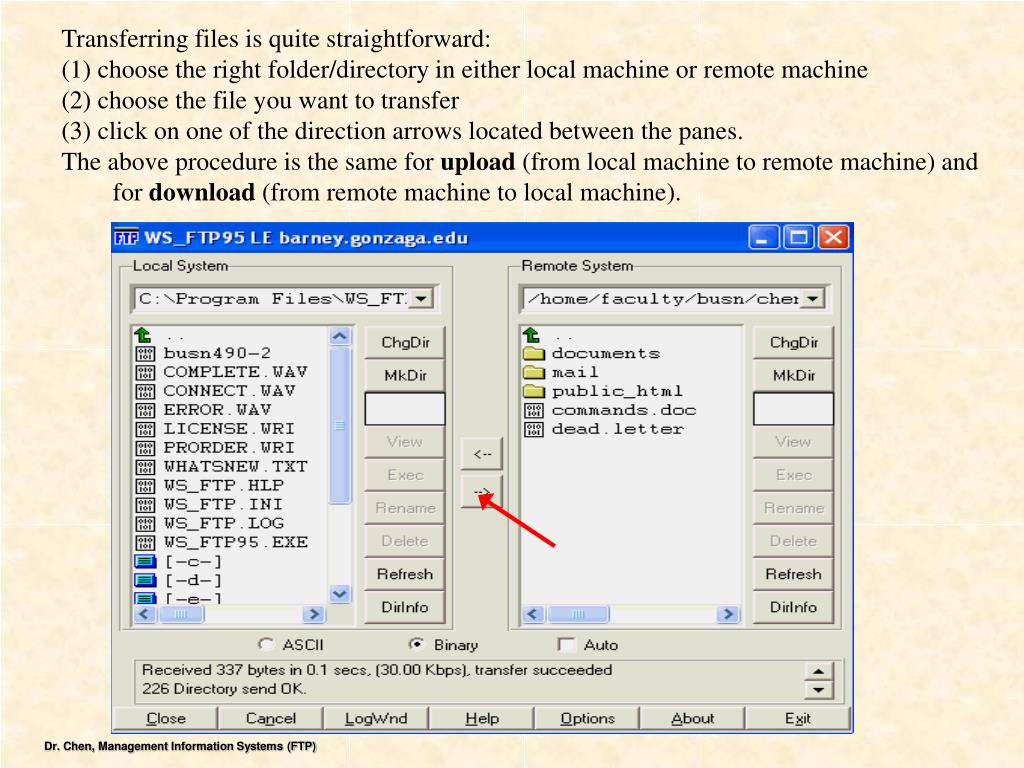This screenshot has height=768, width=1024.
Task: Click the local system DirInfo button
Action: [405, 607]
